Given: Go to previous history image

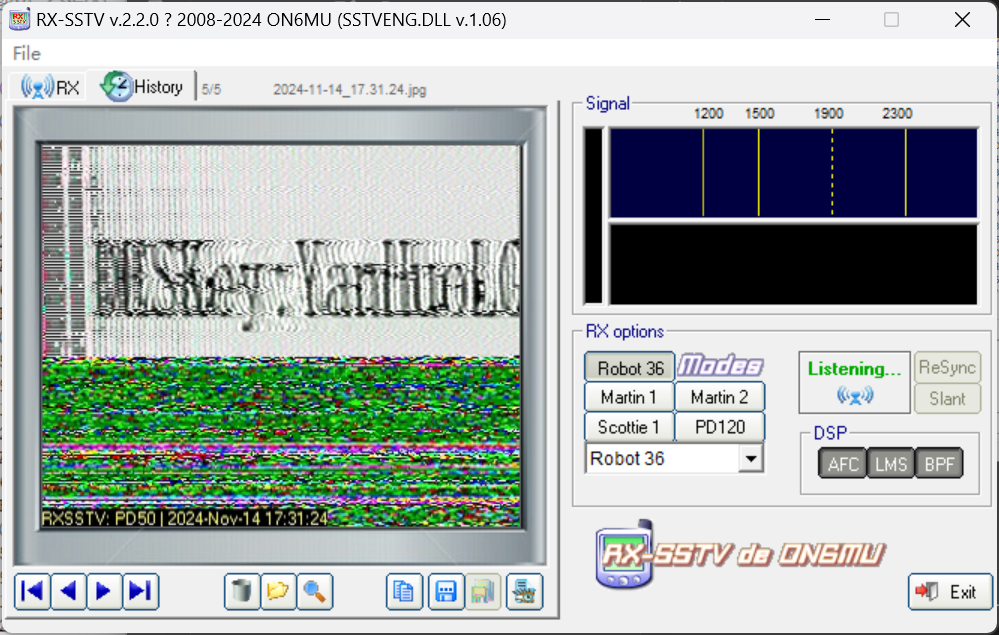Looking at the screenshot, I should click(68, 592).
